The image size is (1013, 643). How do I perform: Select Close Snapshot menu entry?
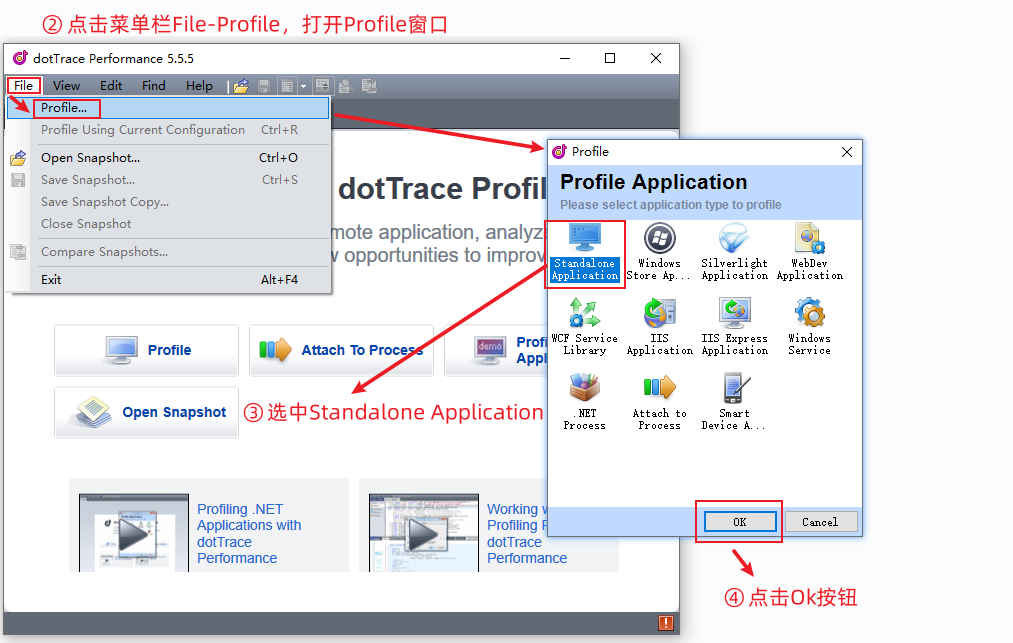pyautogui.click(x=168, y=224)
